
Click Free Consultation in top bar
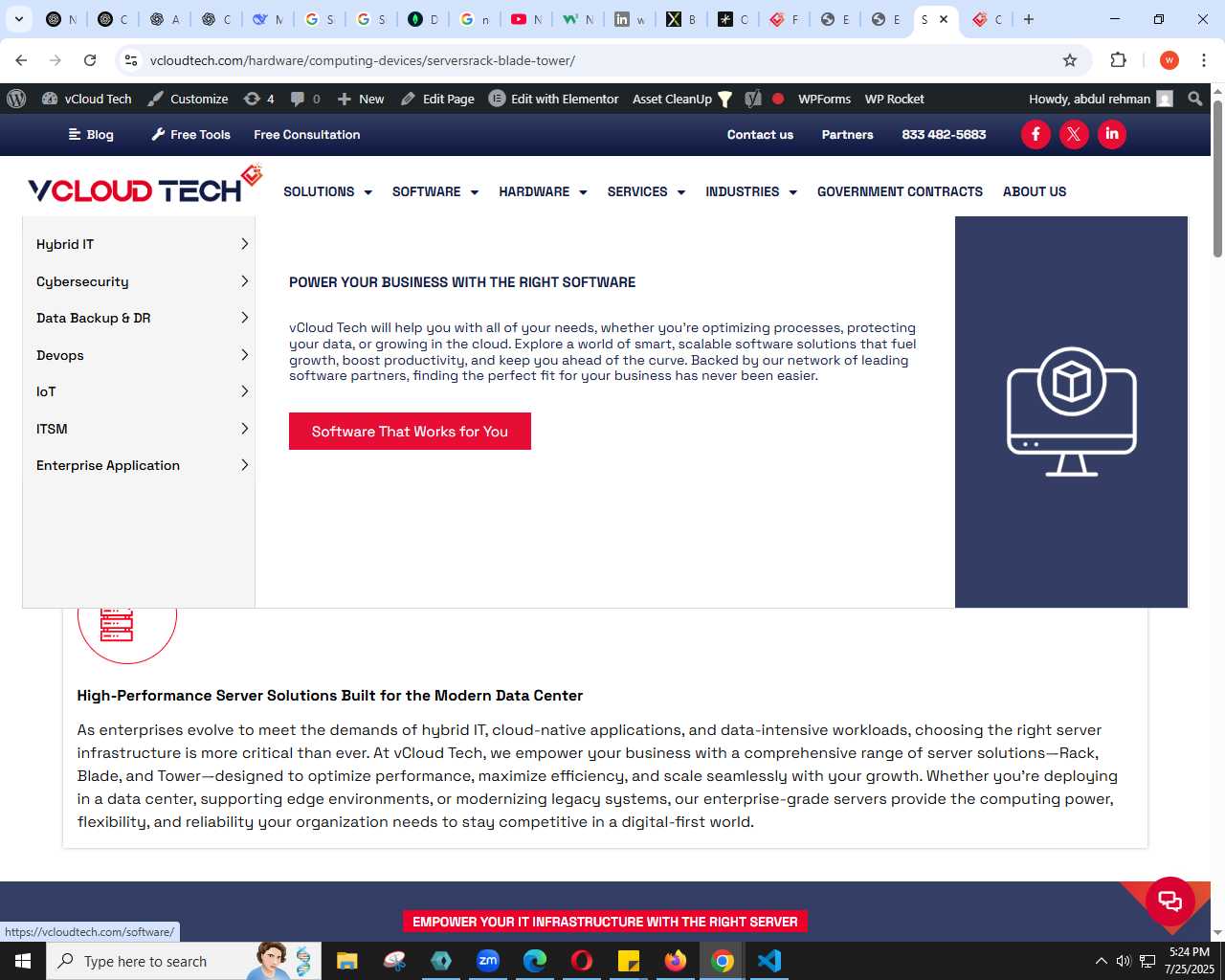tap(307, 135)
